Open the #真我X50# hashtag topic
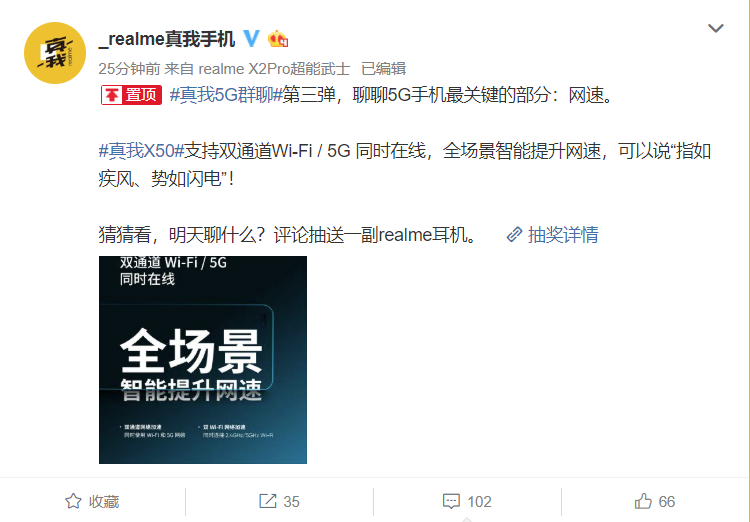Screen dimensions: 750x522 tap(142, 151)
